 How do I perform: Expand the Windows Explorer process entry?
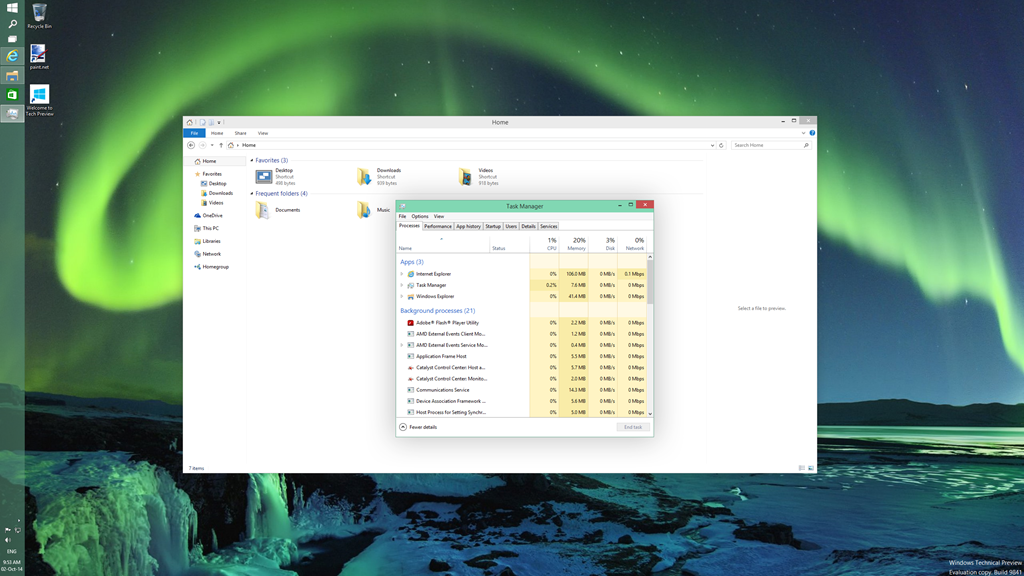pyautogui.click(x=402, y=296)
